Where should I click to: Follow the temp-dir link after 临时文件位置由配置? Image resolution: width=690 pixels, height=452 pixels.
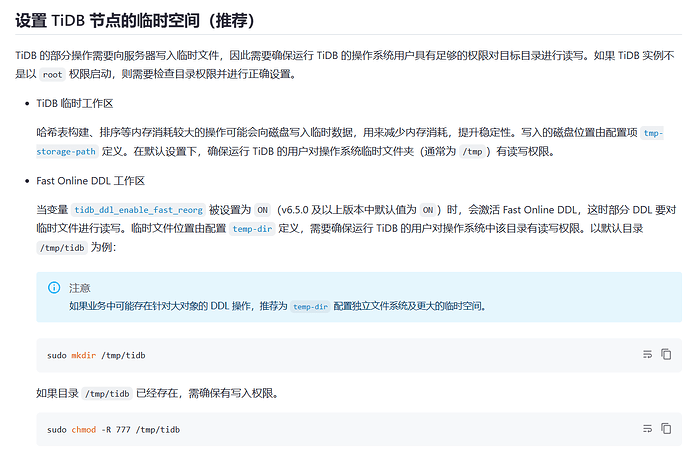252,229
